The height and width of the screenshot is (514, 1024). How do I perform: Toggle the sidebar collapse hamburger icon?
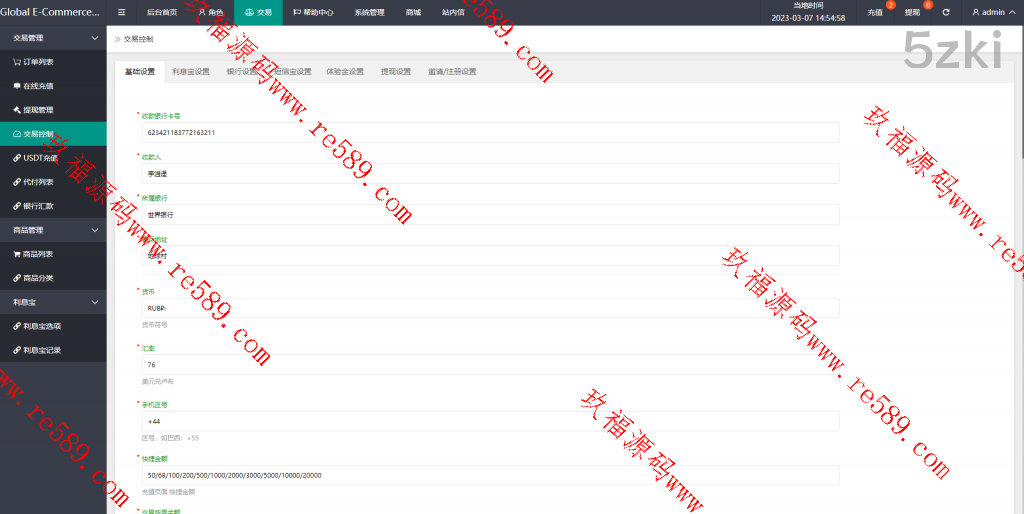pos(121,12)
